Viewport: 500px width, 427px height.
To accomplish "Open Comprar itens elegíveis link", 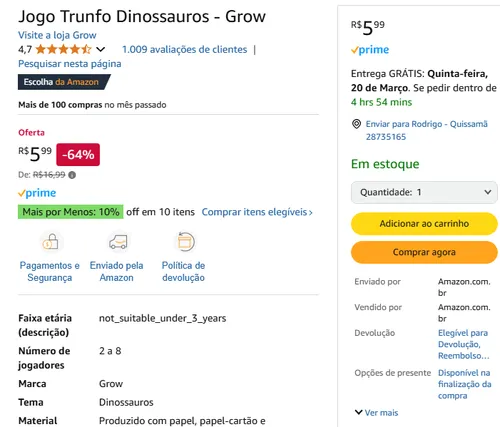I will (x=257, y=212).
